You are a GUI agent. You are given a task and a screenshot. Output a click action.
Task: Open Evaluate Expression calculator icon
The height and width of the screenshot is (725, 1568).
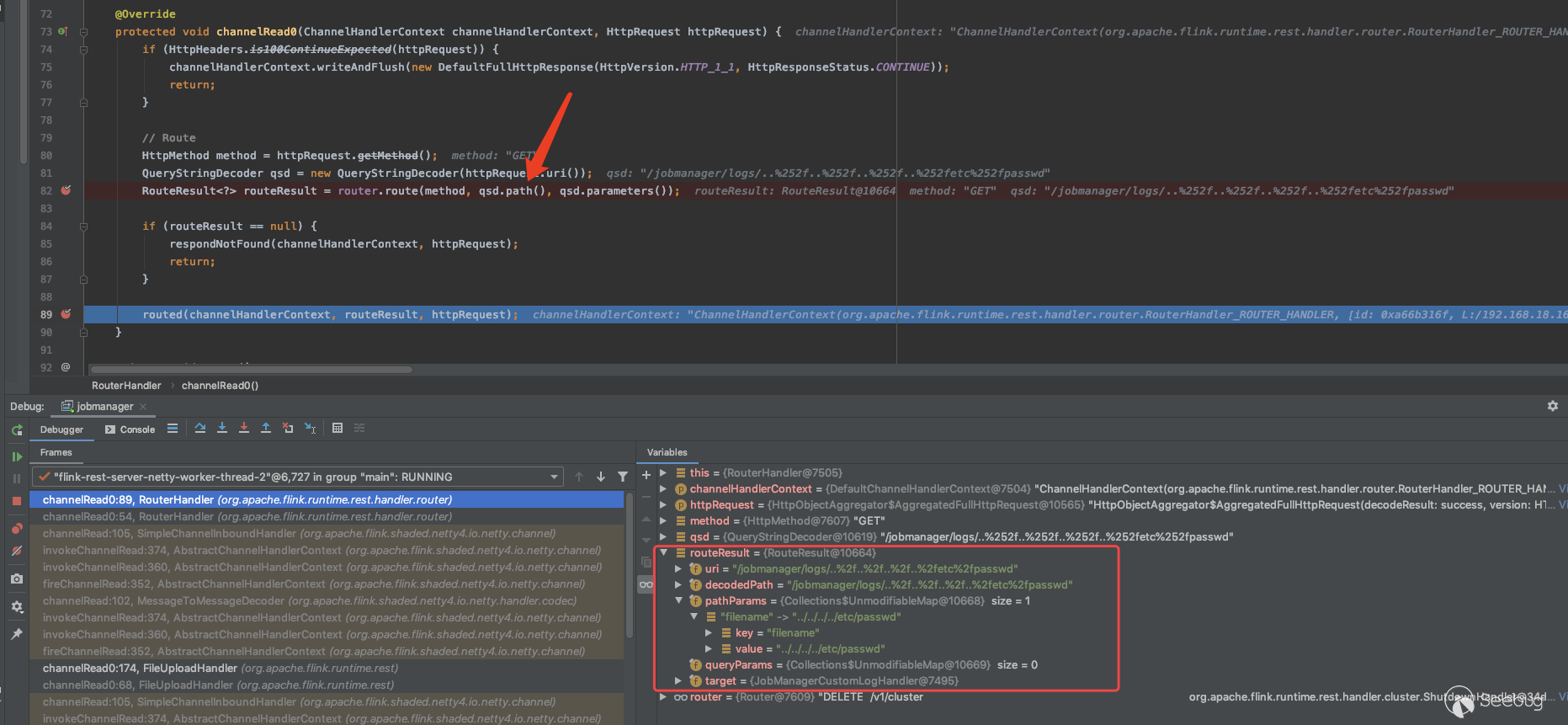click(x=338, y=428)
